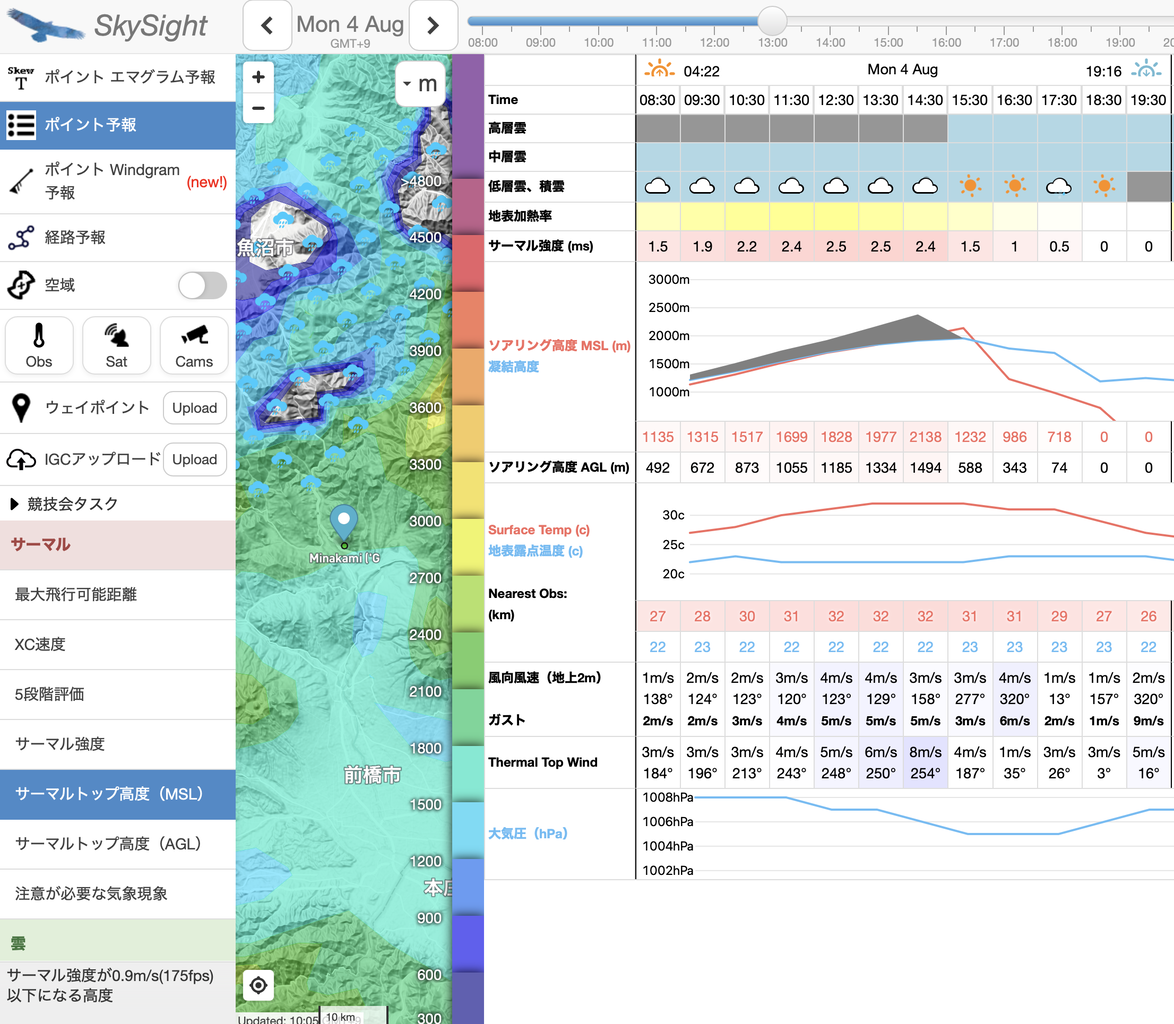Click the 09:00 tick on timeline
This screenshot has height=1024, width=1174.
click(541, 43)
